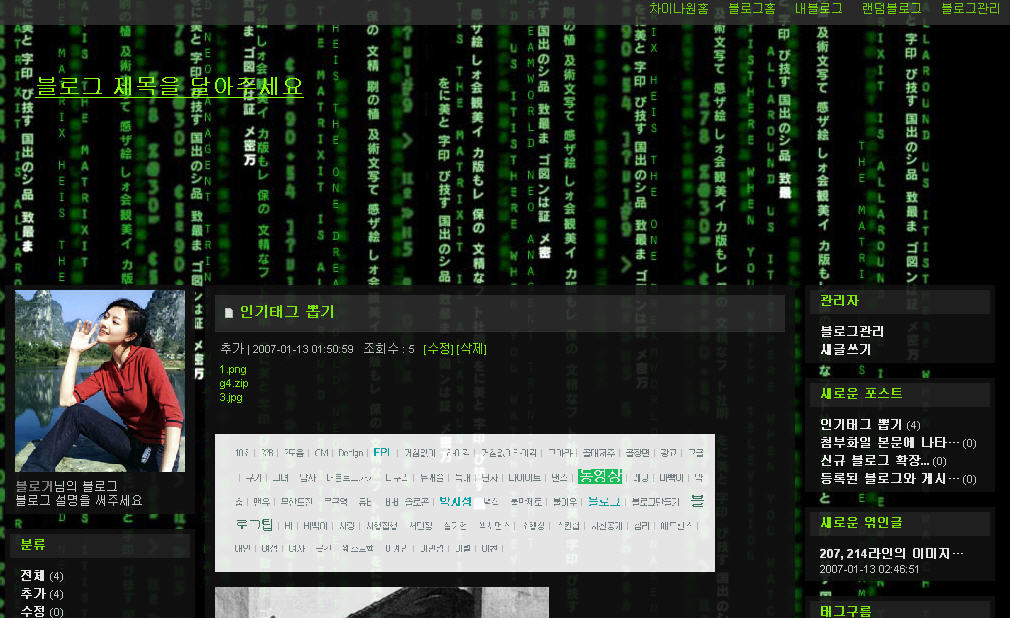Open 블로그홈 in the top navigation
1010x618 pixels.
coord(752,8)
